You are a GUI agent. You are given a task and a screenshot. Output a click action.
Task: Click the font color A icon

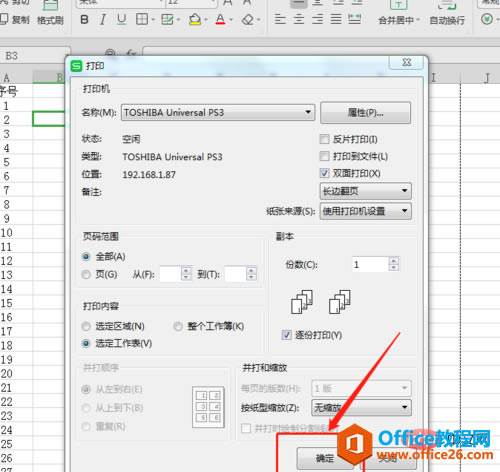pos(220,19)
